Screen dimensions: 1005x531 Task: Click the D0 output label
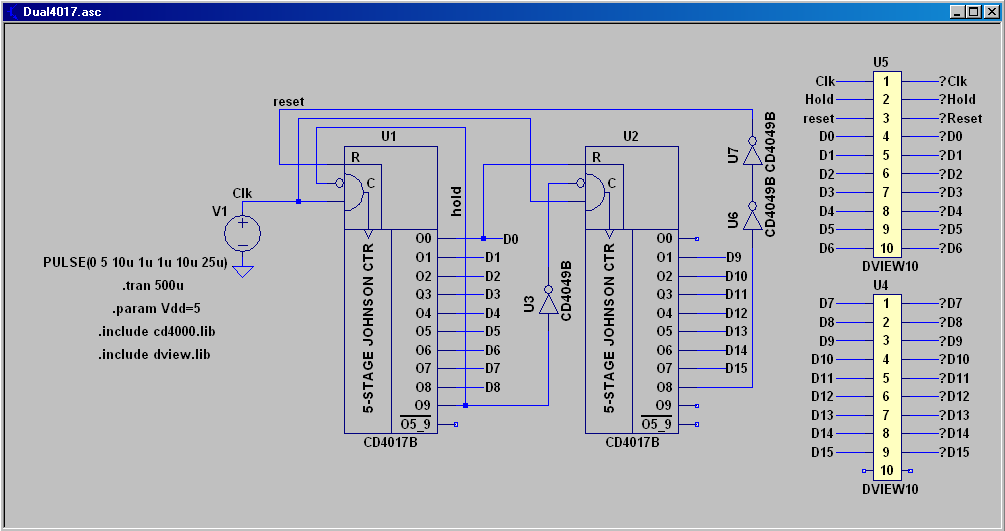511,239
